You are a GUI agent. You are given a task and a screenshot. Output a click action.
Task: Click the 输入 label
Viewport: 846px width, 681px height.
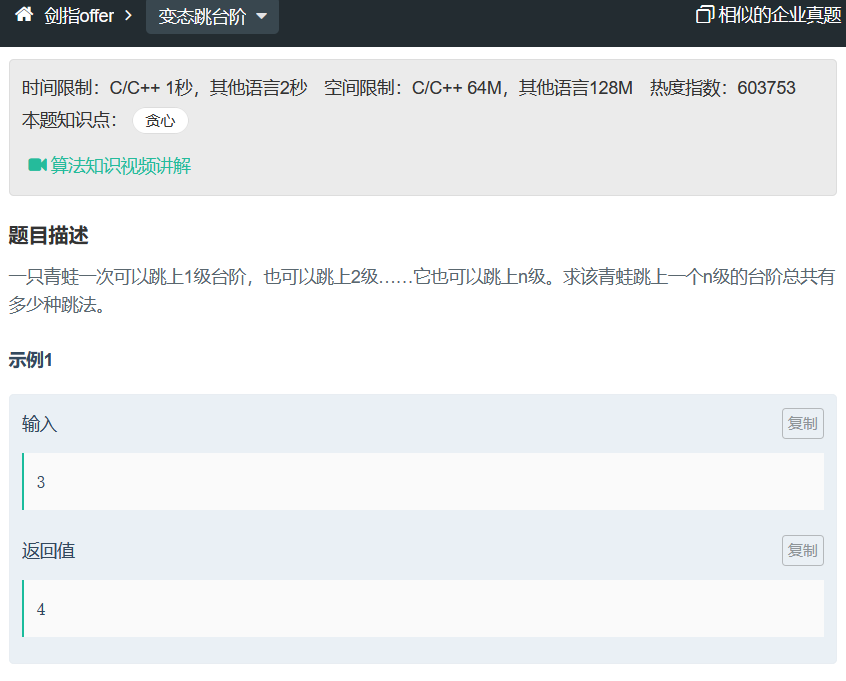coord(39,424)
